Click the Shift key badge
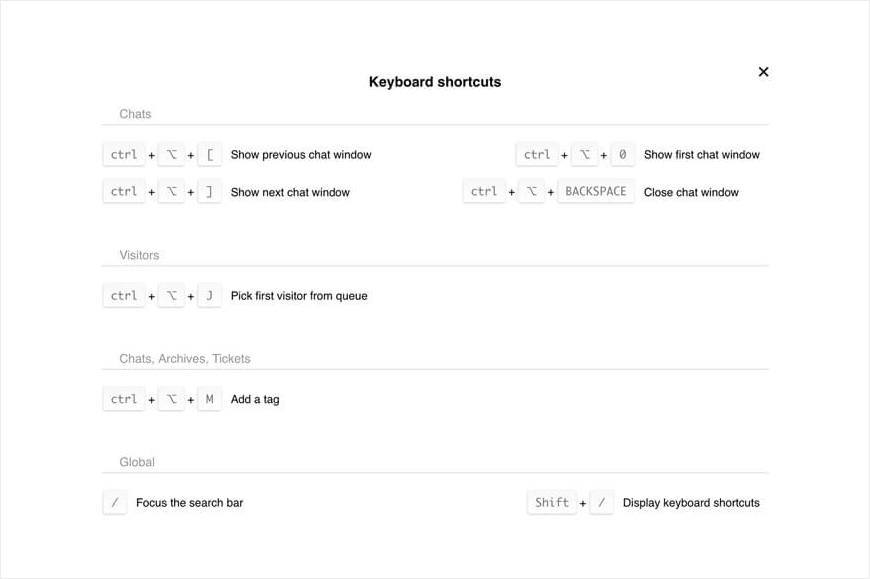 click(552, 502)
